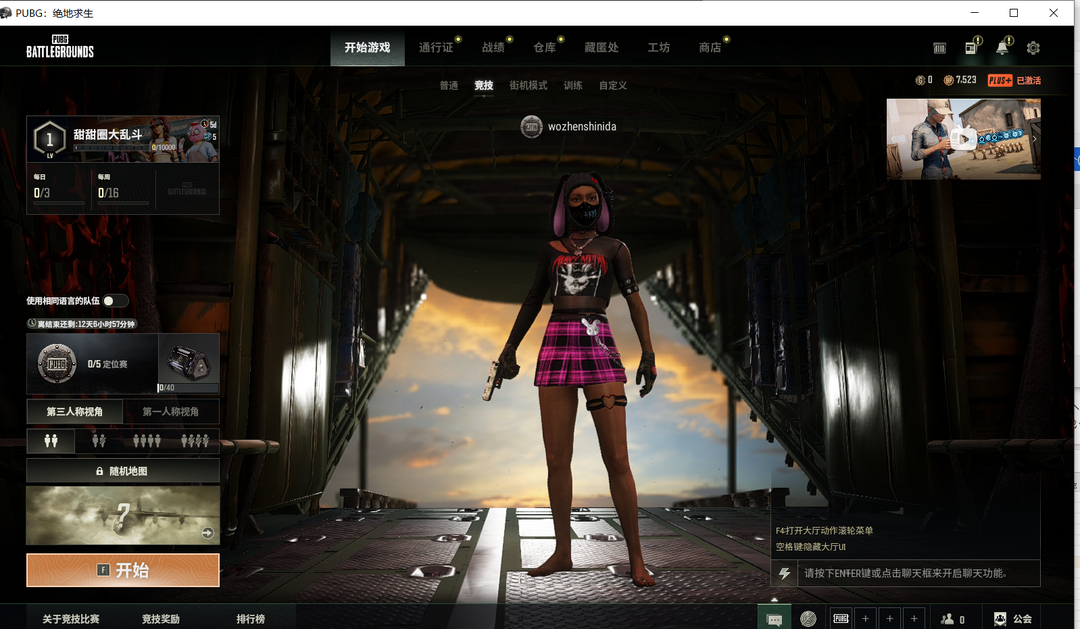Open the chat bubble icon in bottom bar

pos(774,619)
